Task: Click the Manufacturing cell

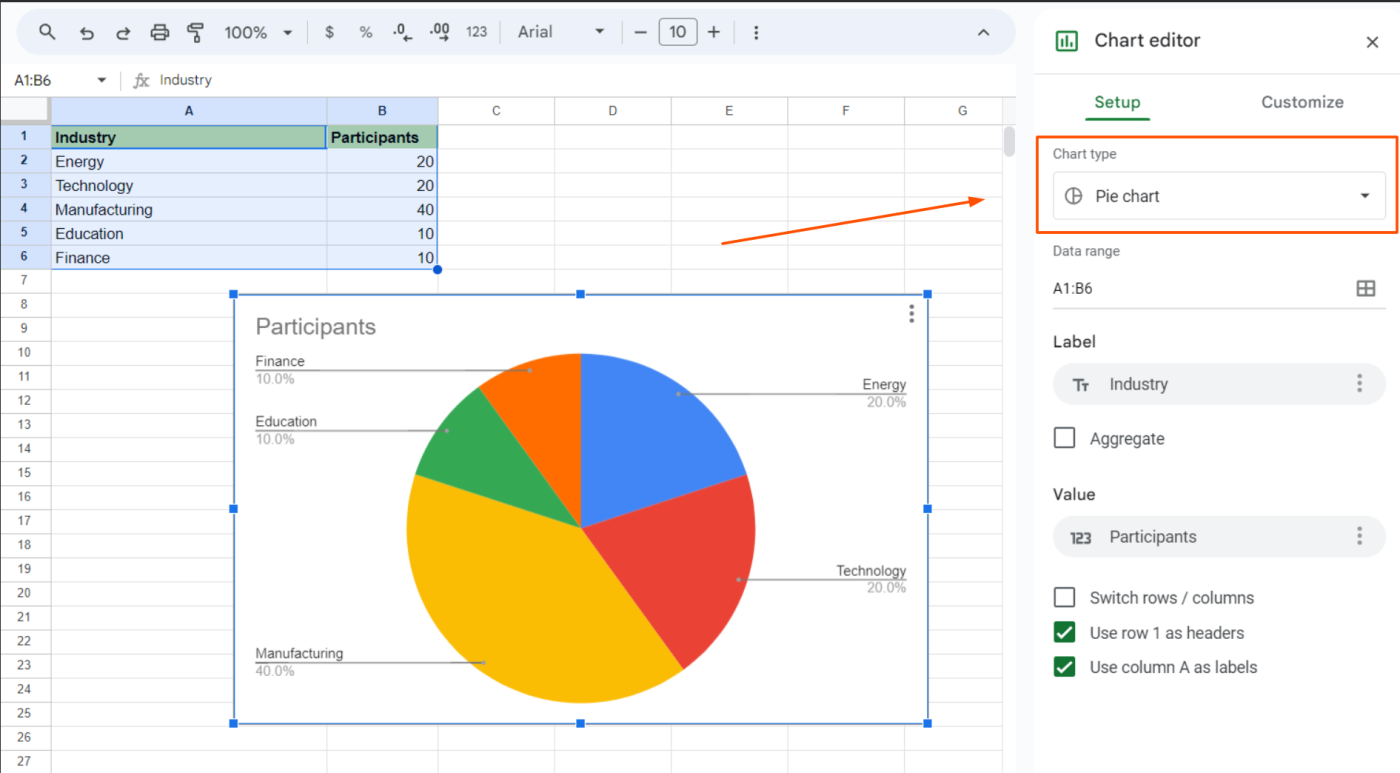Action: (x=189, y=209)
